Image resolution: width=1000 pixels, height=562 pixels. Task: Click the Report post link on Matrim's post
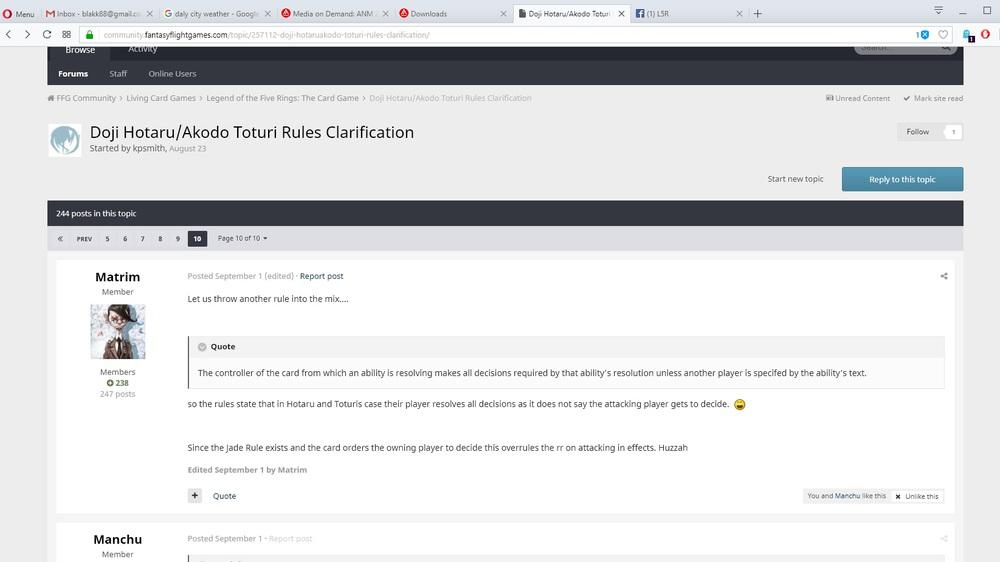pyautogui.click(x=321, y=276)
